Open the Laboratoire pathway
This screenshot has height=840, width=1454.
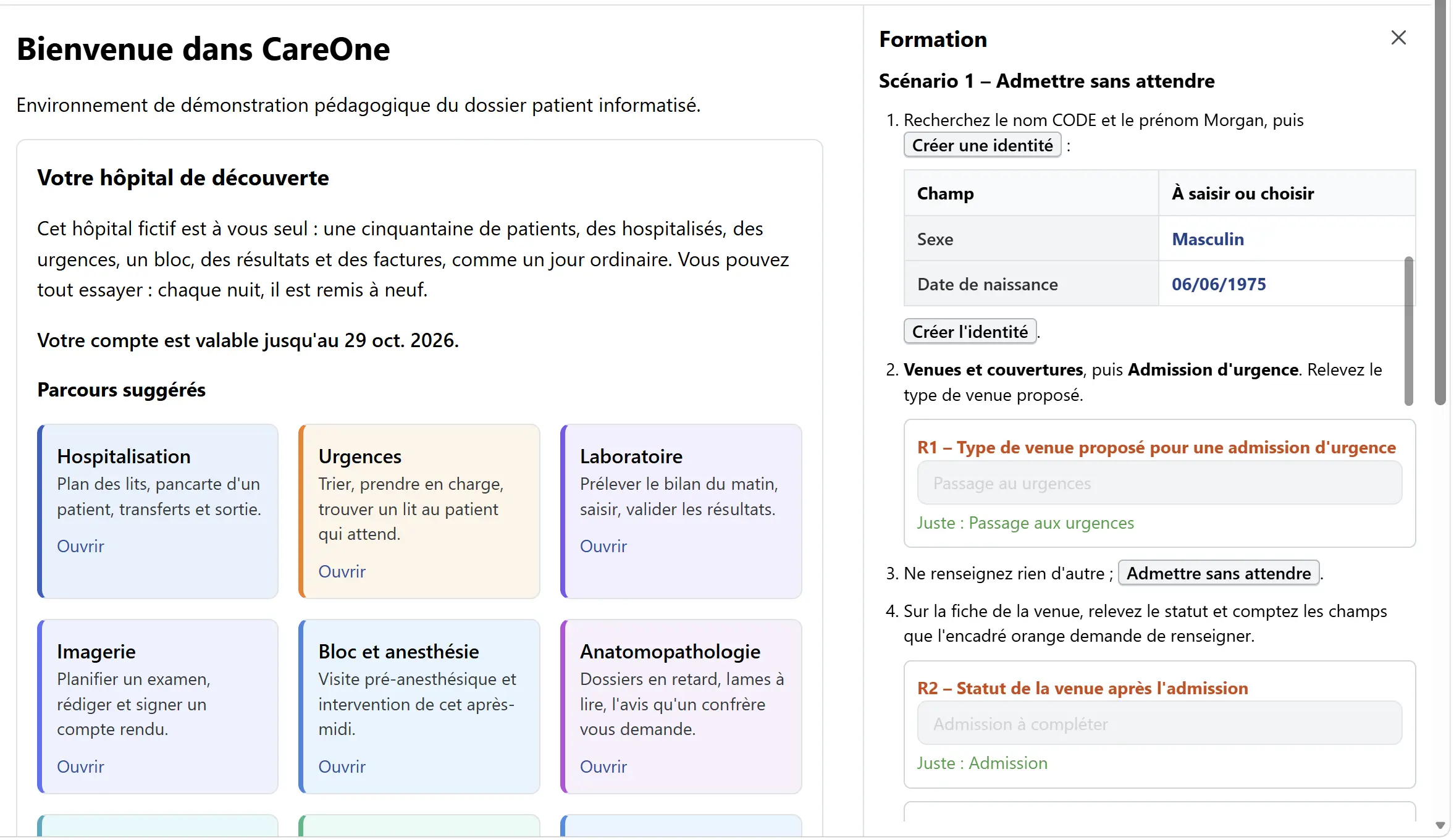click(x=603, y=546)
